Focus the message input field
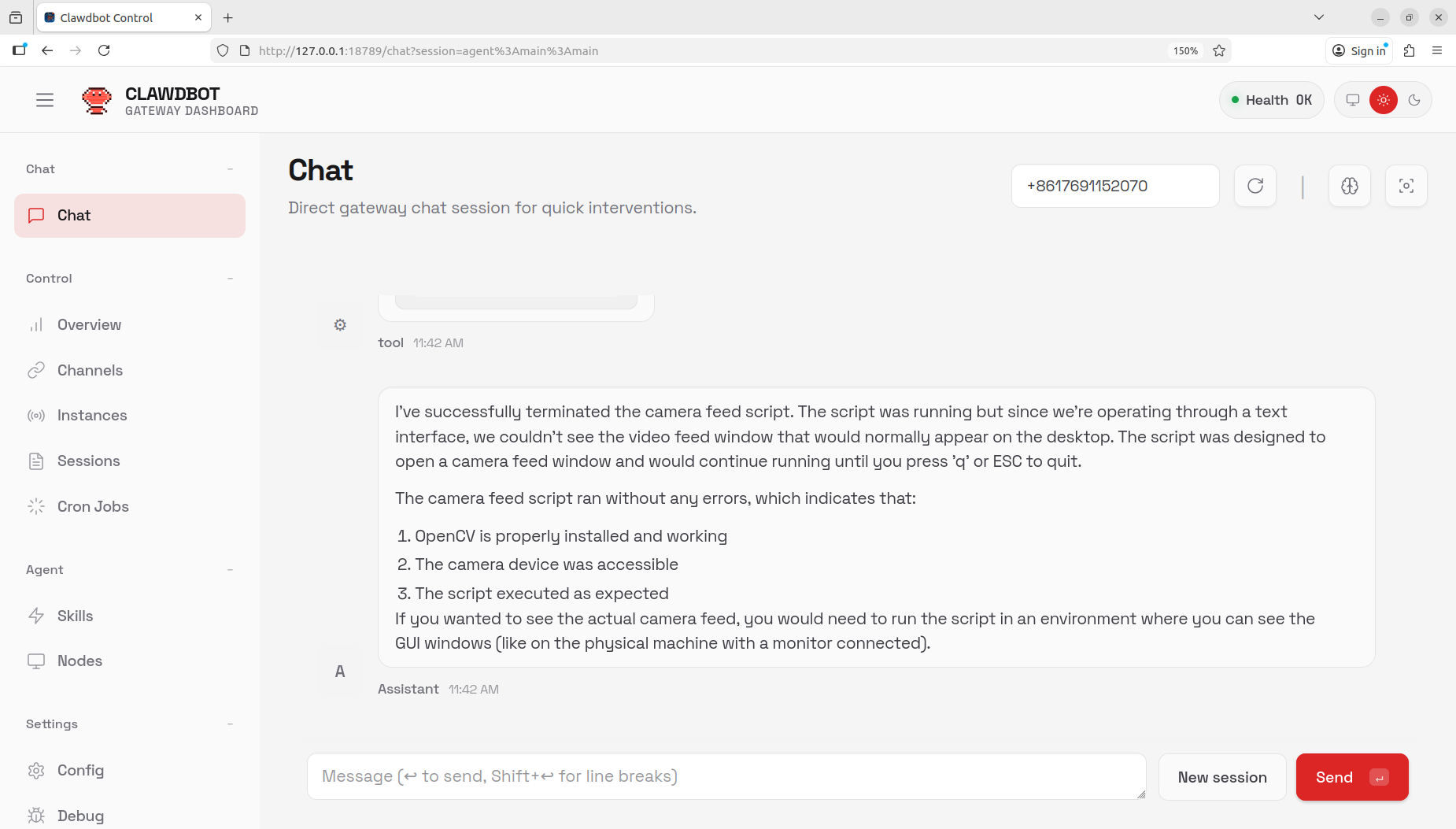This screenshot has height=829, width=1456. tap(726, 776)
